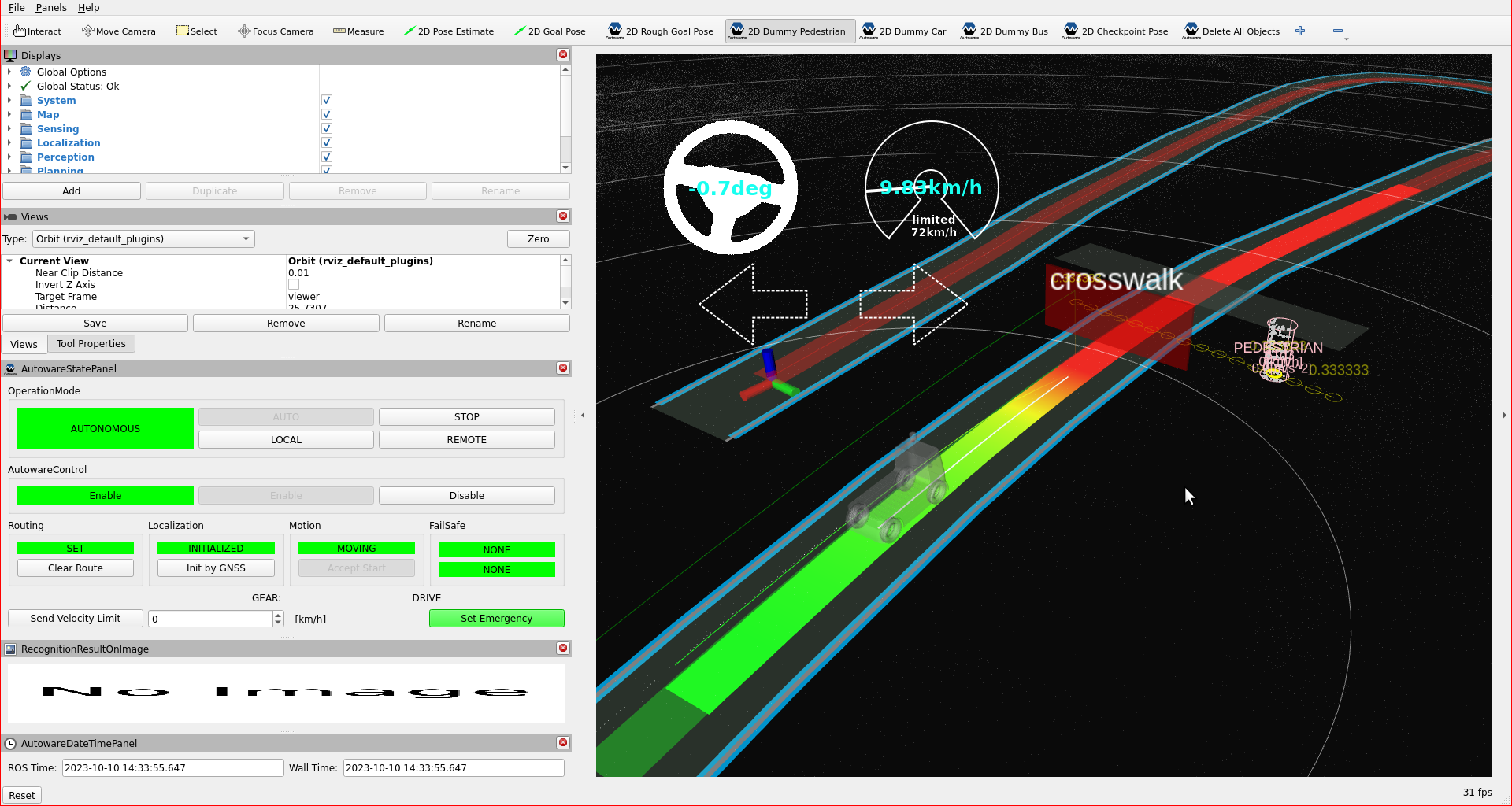Select the Interact tool

click(x=37, y=31)
